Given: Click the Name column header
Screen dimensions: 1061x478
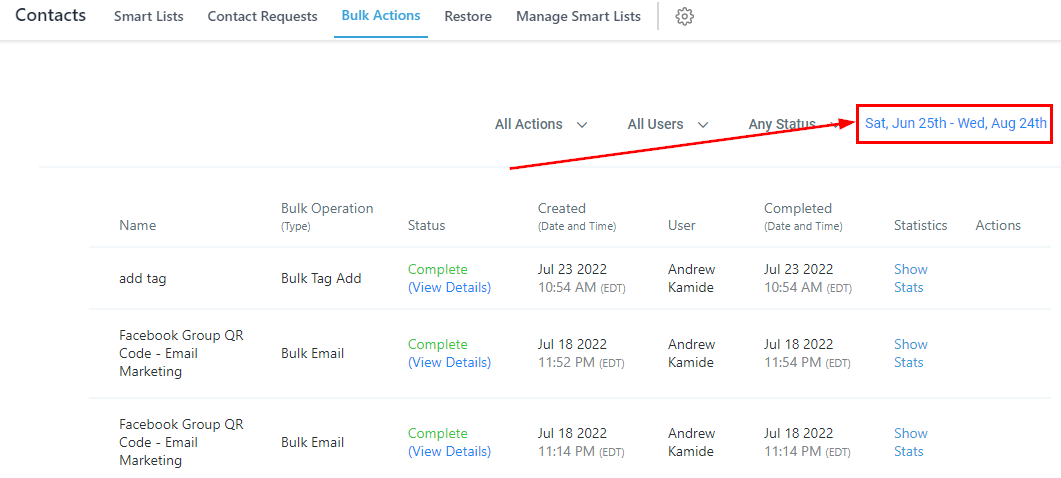Looking at the screenshot, I should [x=137, y=225].
